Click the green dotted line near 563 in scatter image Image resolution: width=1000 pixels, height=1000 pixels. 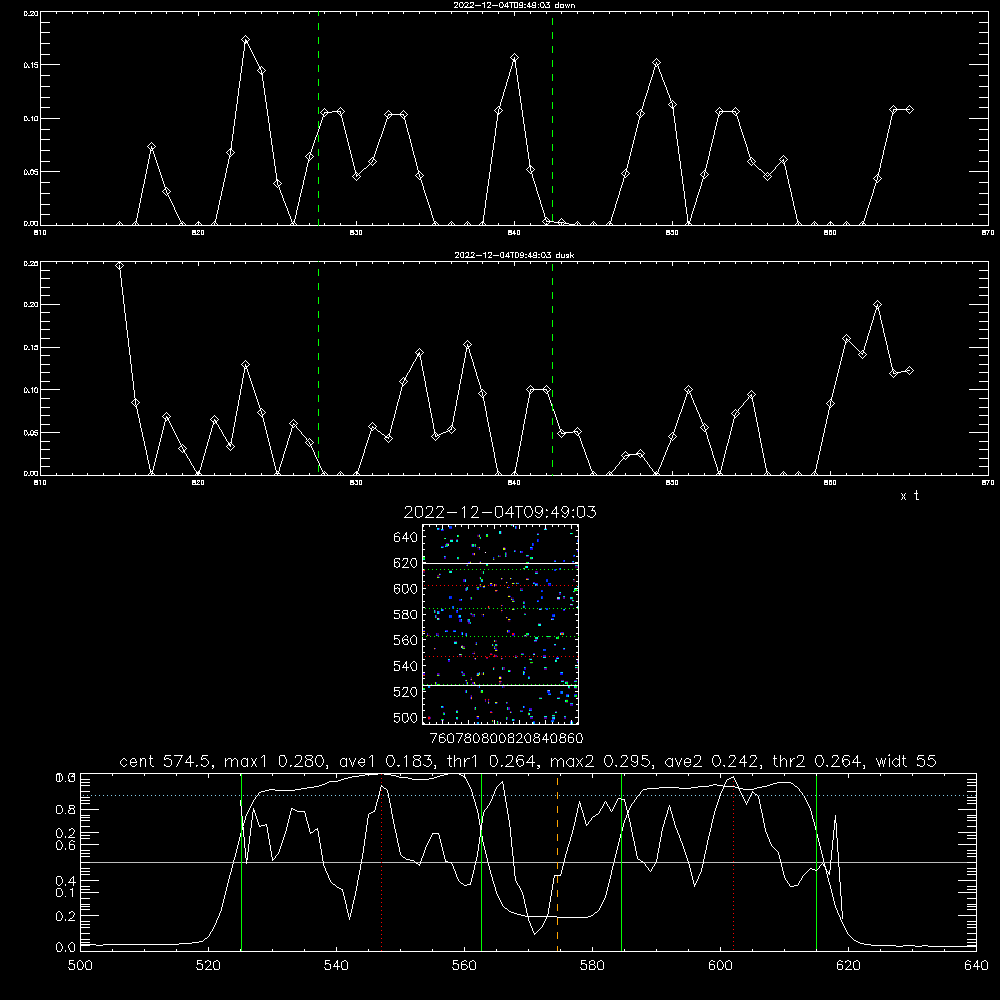[500, 636]
